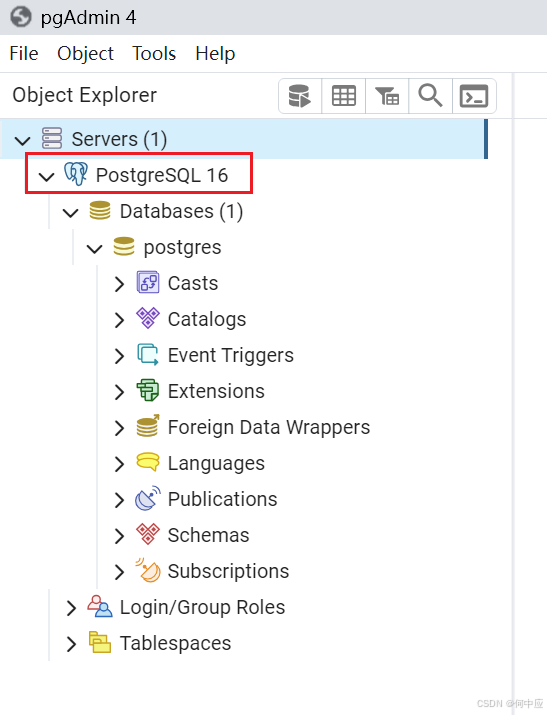This screenshot has width=547, height=715.
Task: Expand the Schemas node
Action: pos(119,536)
